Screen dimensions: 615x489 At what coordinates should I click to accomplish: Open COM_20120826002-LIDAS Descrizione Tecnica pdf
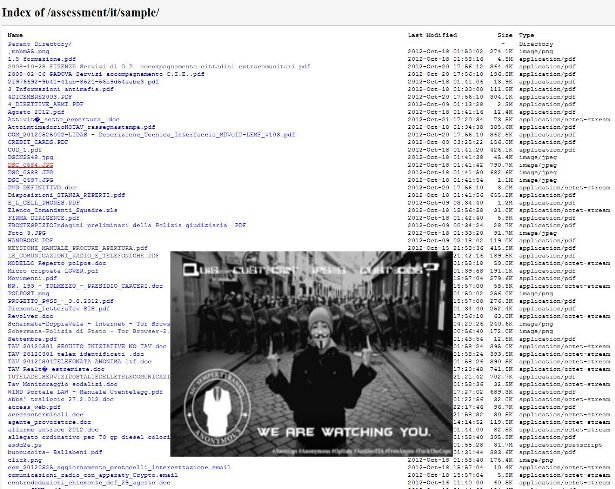151,135
